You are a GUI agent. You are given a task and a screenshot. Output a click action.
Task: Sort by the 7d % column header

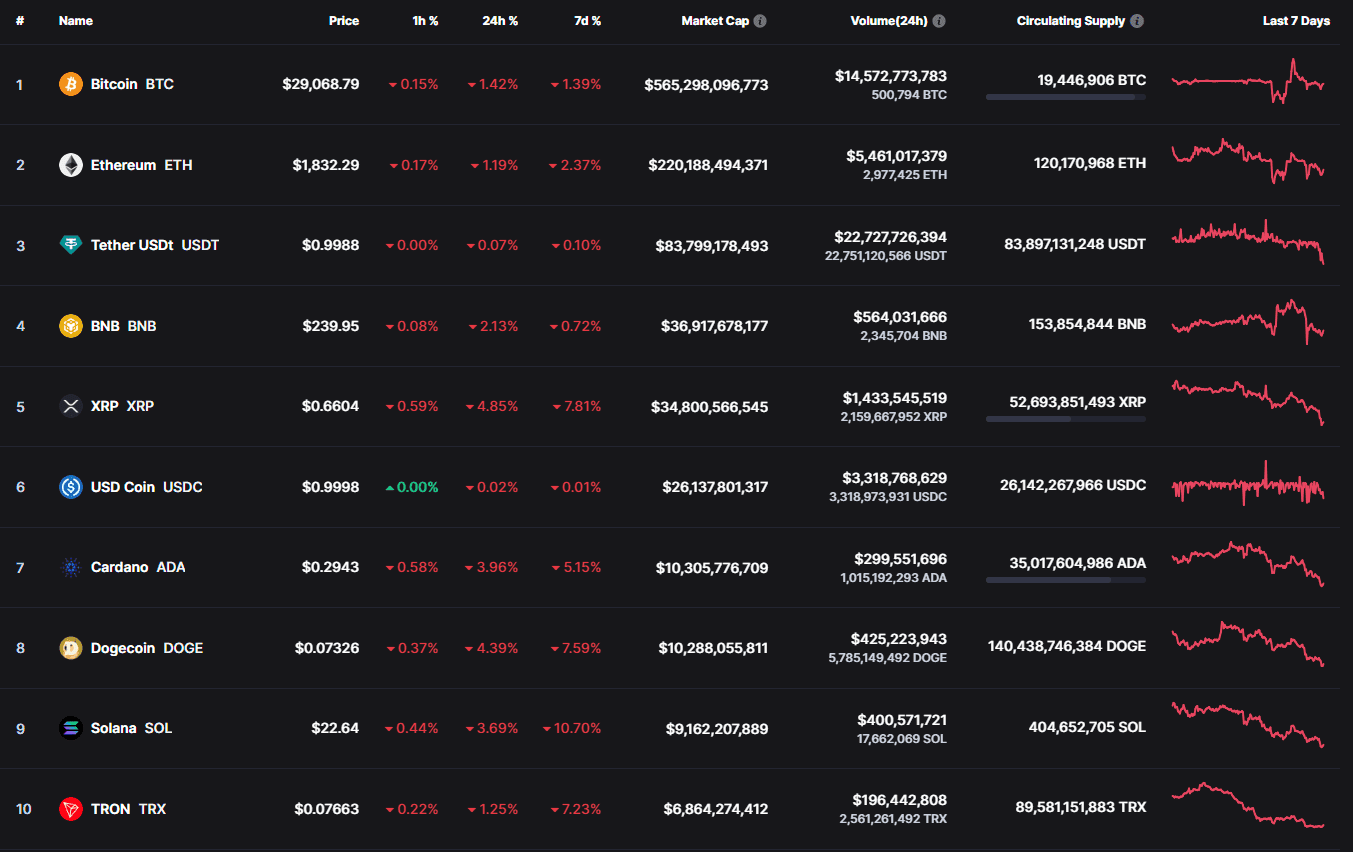point(587,21)
